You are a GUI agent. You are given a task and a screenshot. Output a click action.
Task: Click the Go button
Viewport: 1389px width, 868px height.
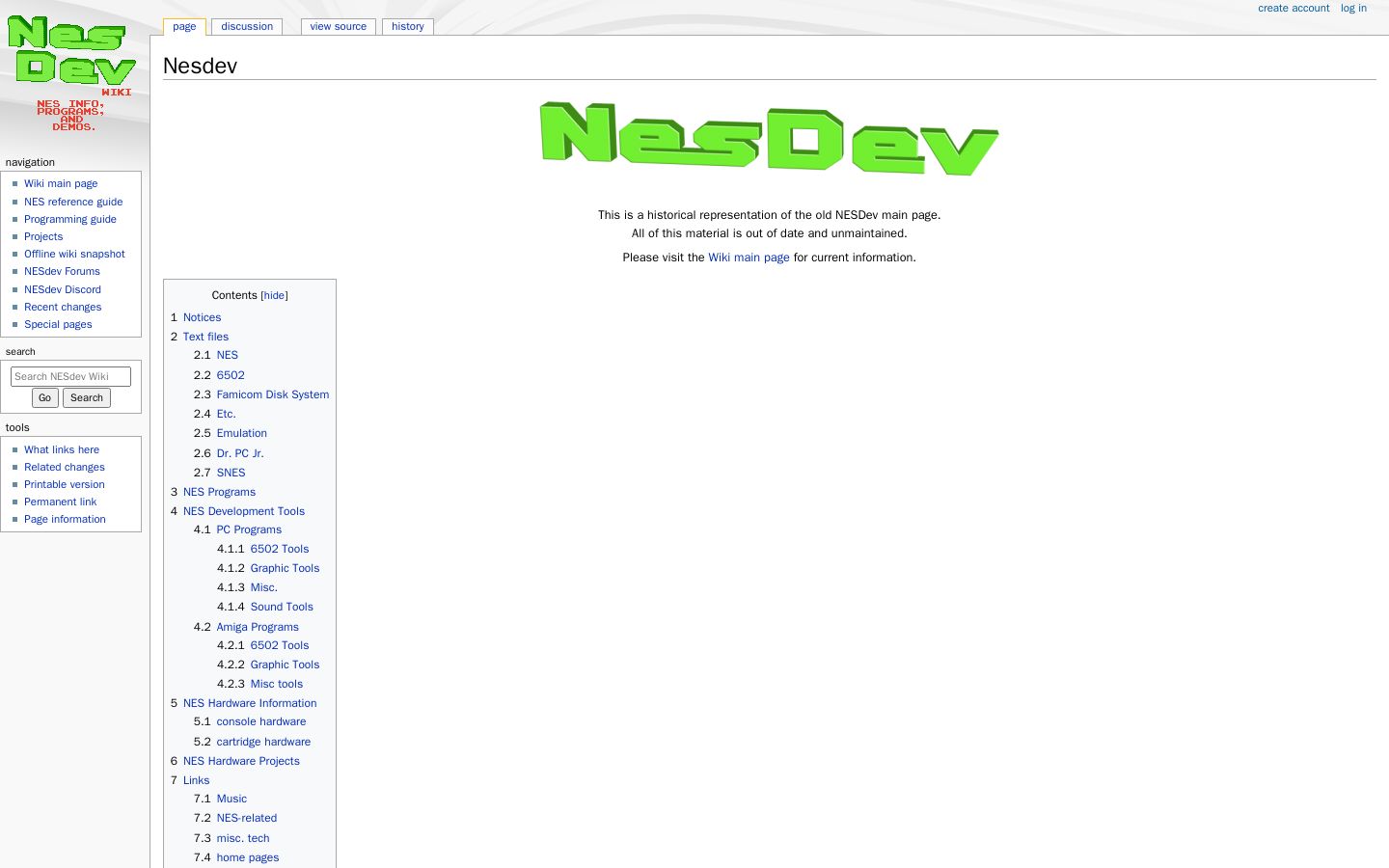44,397
